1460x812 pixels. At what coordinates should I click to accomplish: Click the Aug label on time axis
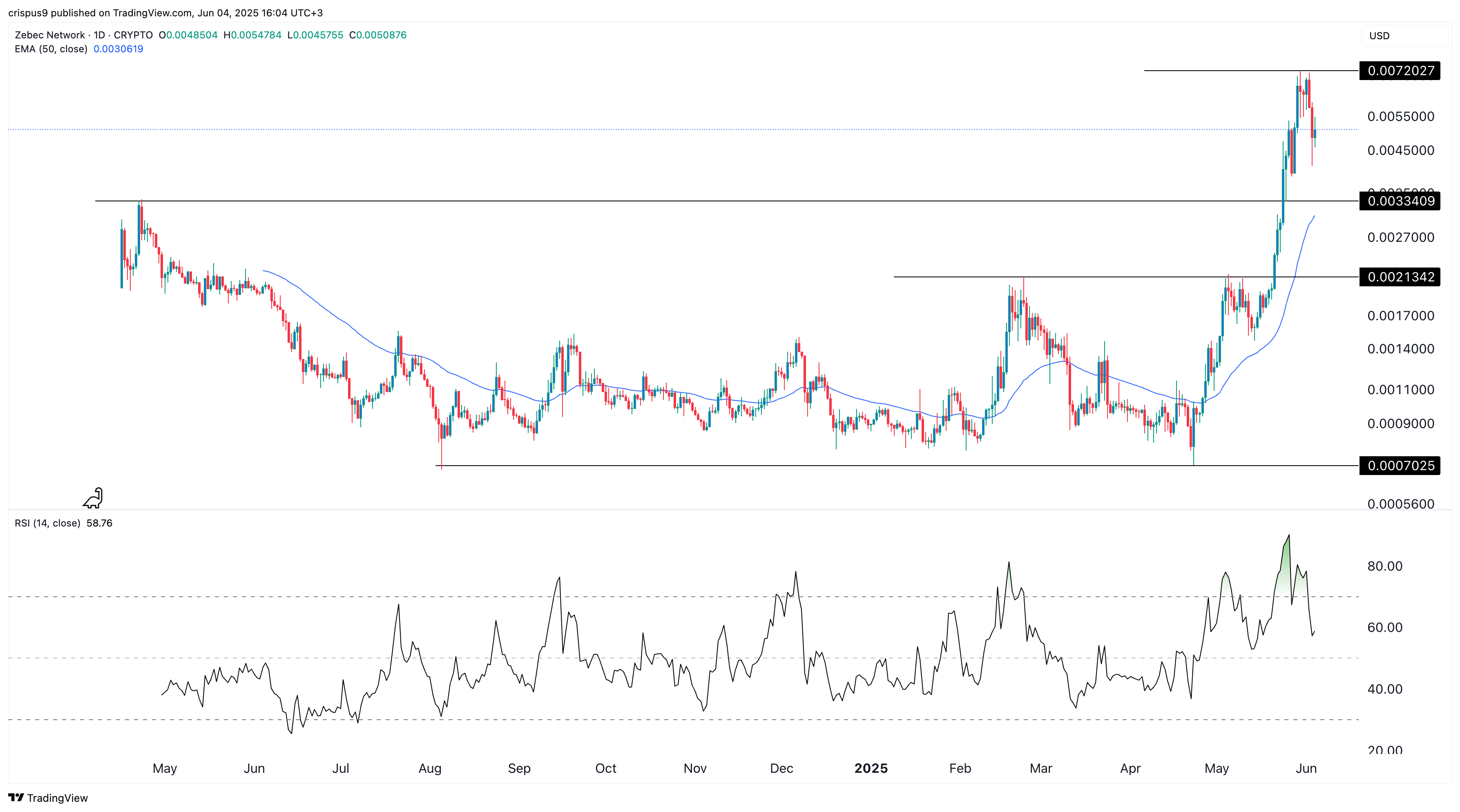(x=430, y=768)
